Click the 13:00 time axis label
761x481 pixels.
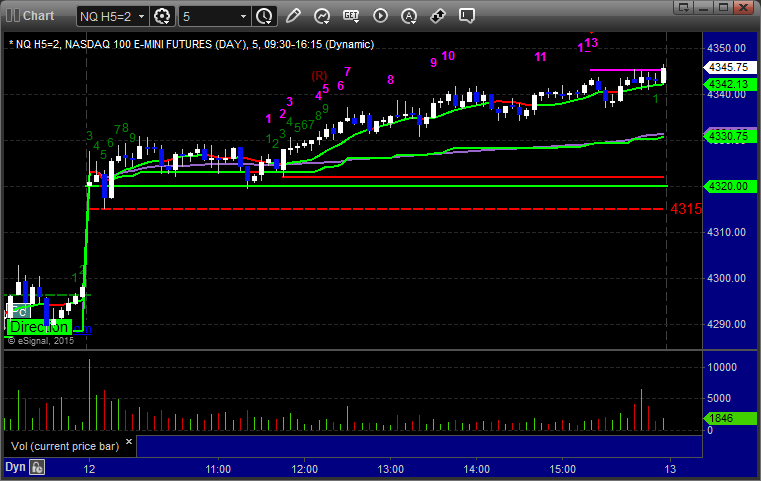click(x=391, y=469)
